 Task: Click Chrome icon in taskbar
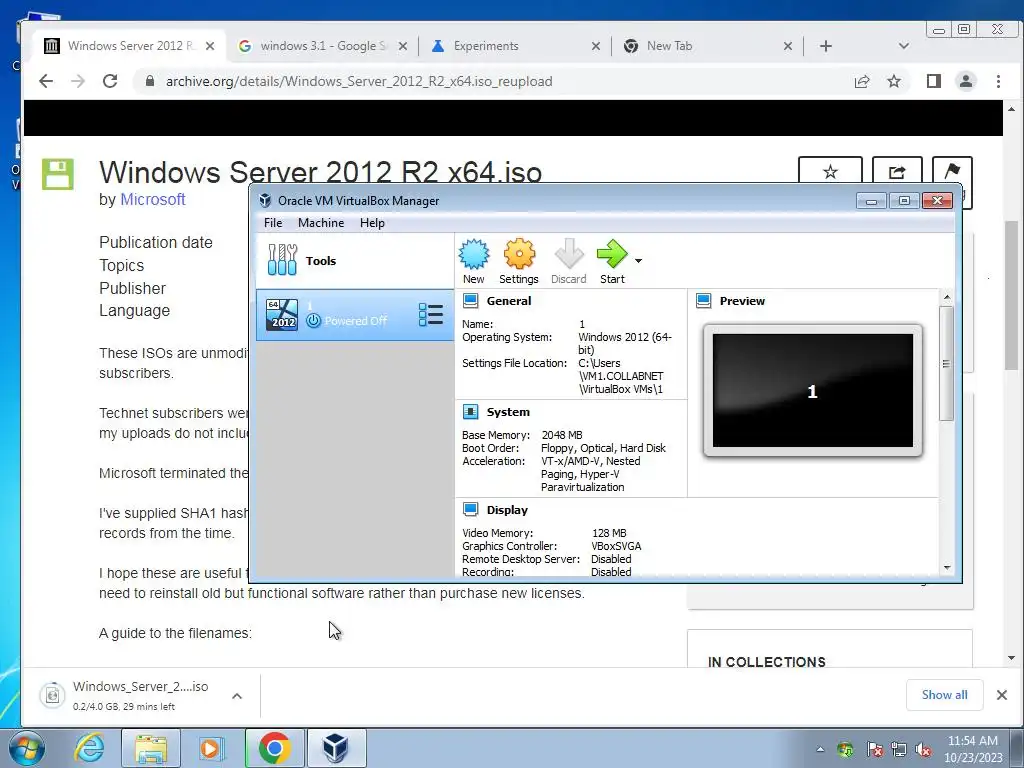coord(274,748)
